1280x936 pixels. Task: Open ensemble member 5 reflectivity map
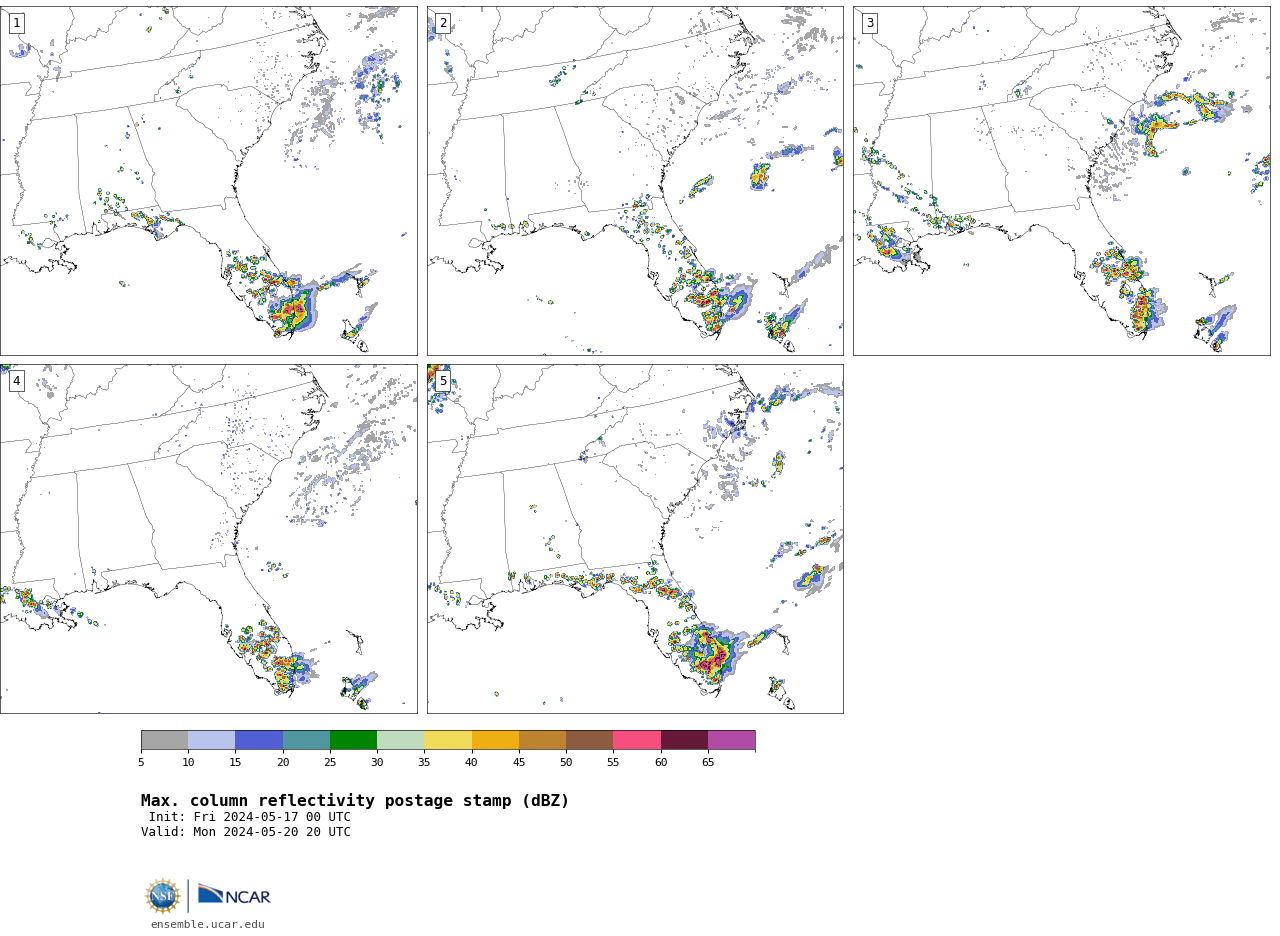[635, 539]
